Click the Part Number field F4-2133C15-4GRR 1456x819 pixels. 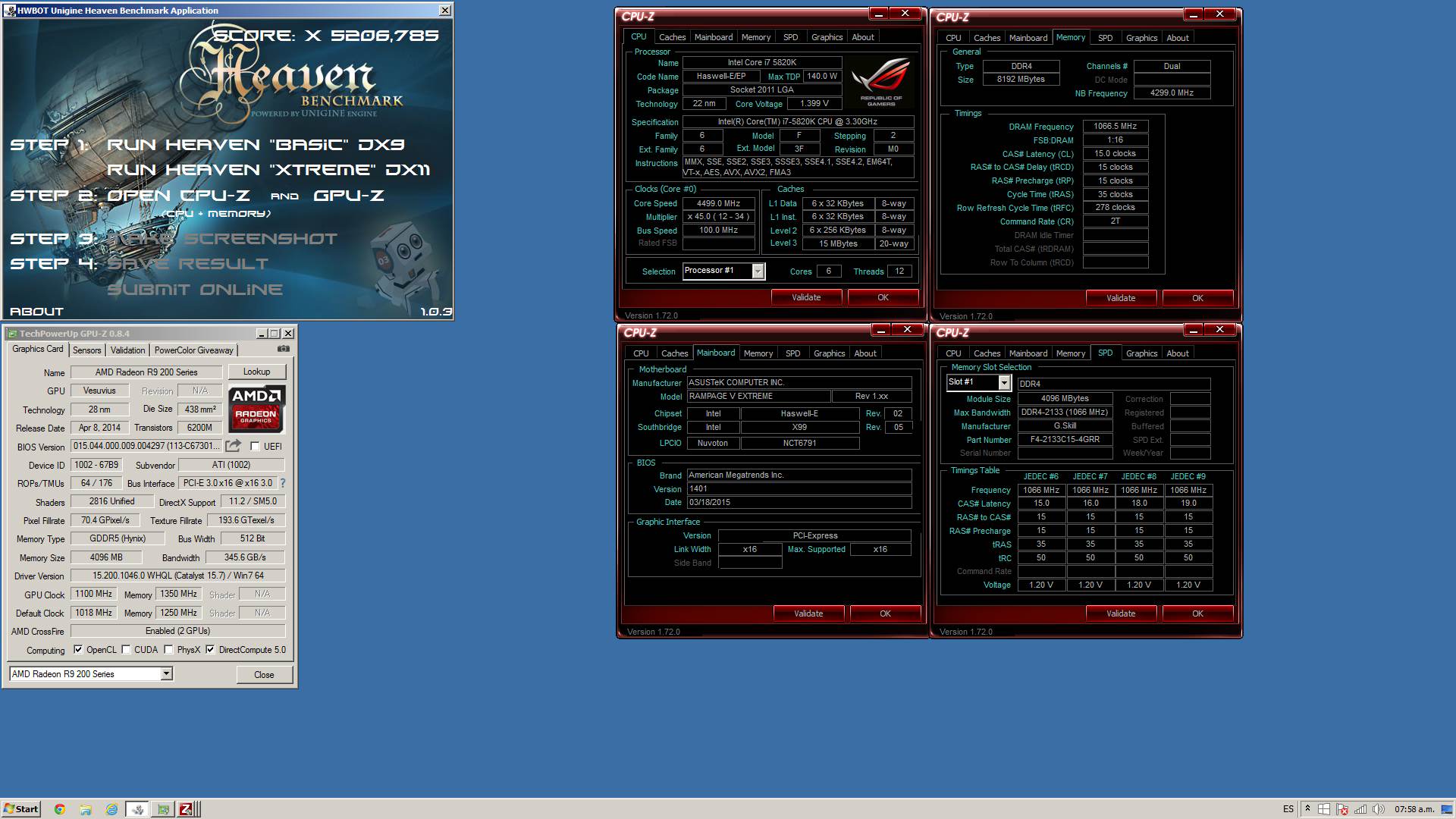coord(1065,440)
